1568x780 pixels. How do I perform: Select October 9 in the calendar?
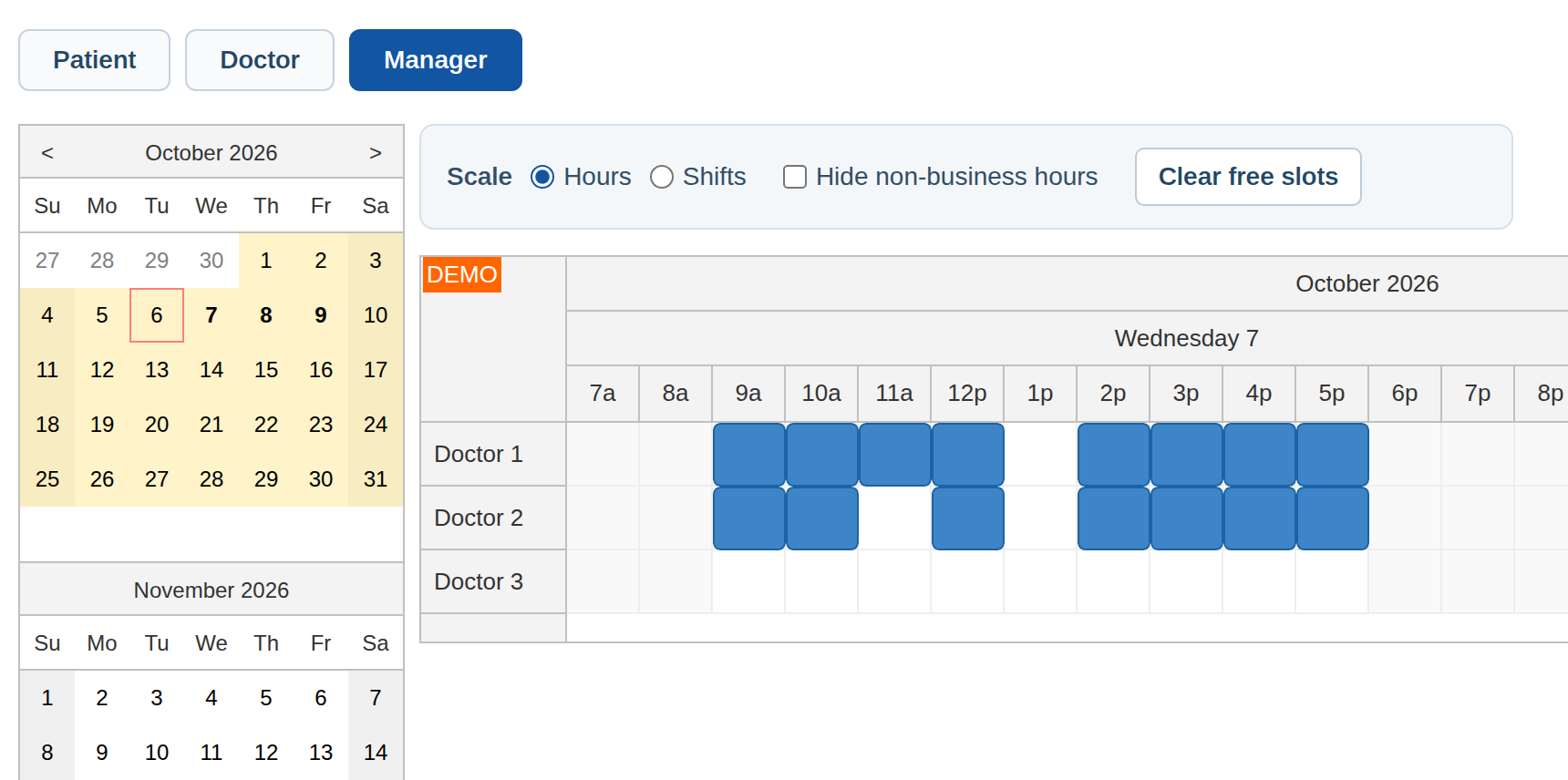[x=321, y=315]
